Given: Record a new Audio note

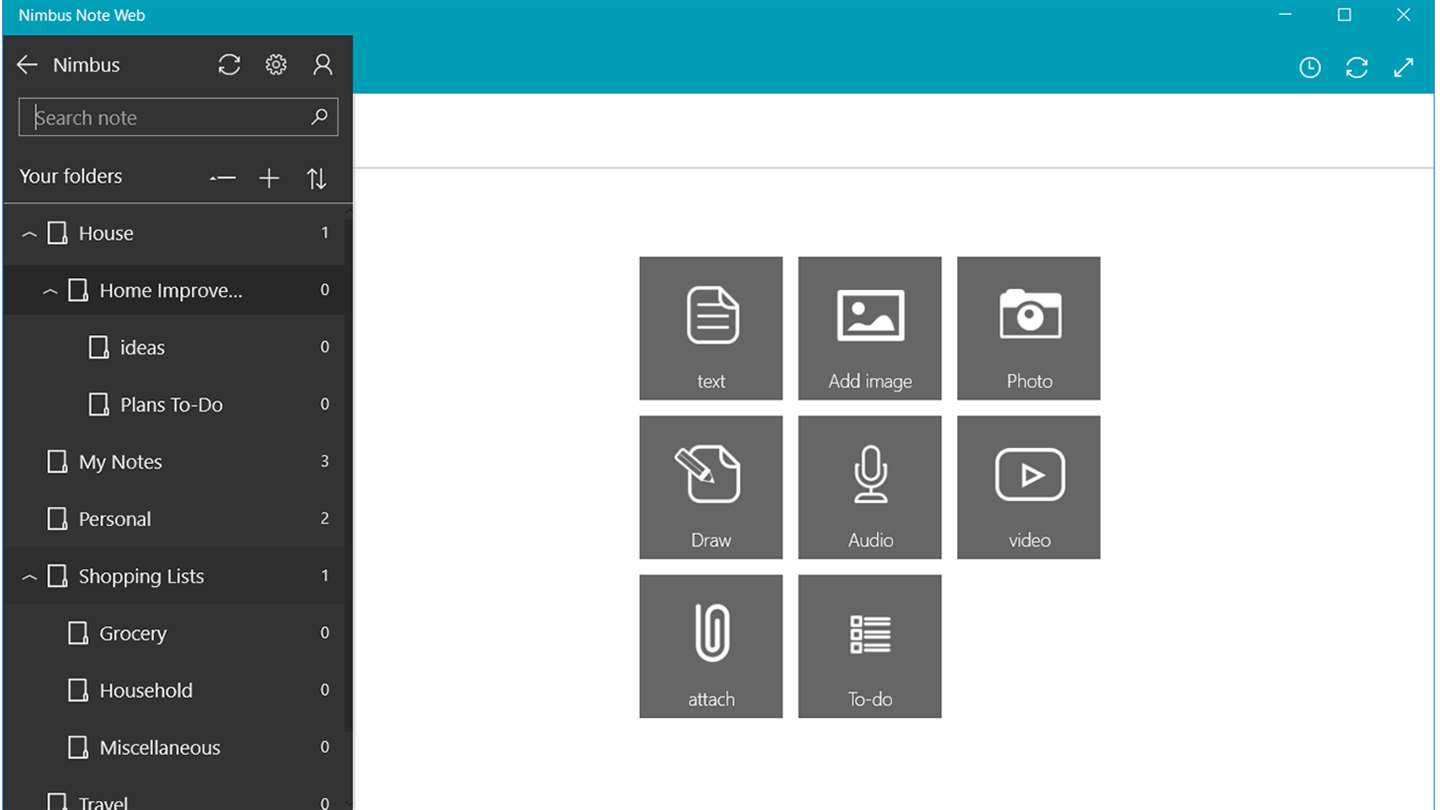Looking at the screenshot, I should [x=870, y=487].
